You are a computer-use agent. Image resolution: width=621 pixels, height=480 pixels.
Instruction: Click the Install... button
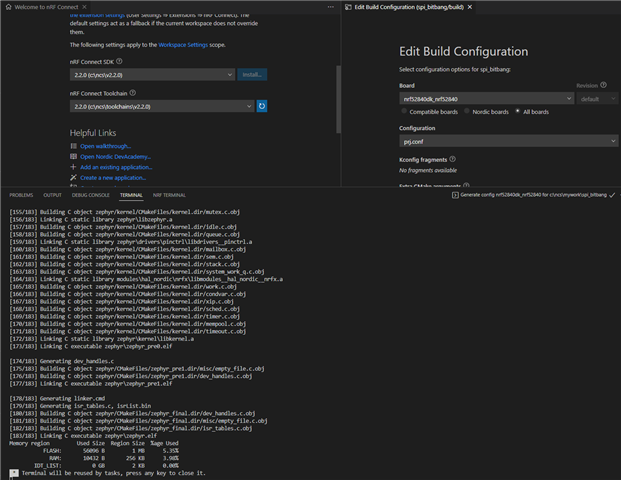[252, 74]
